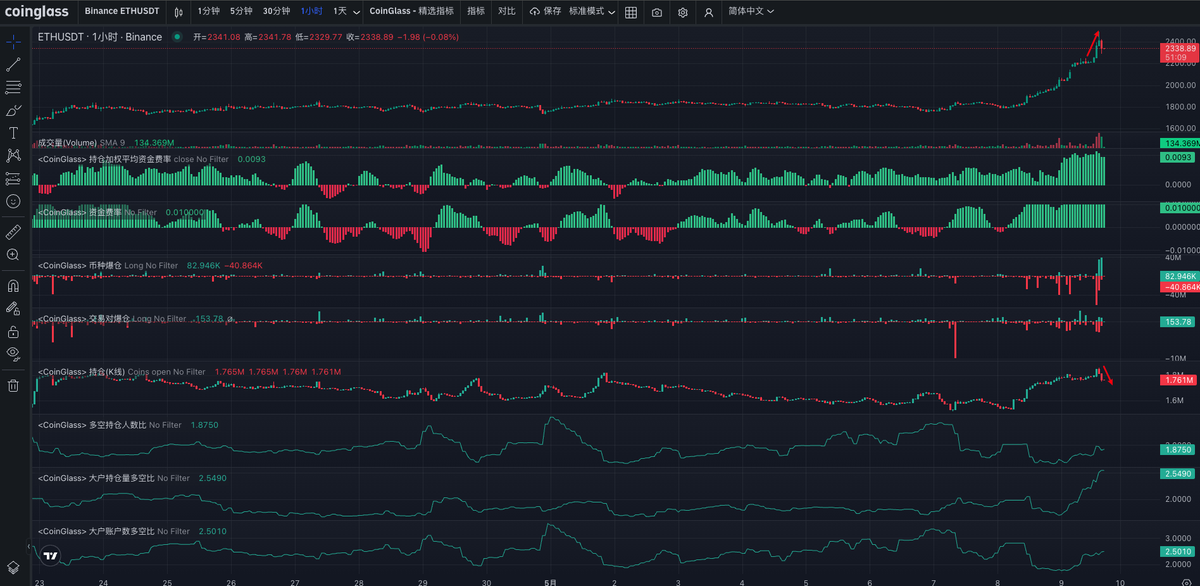
Task: Open the user account icon
Action: (708, 12)
